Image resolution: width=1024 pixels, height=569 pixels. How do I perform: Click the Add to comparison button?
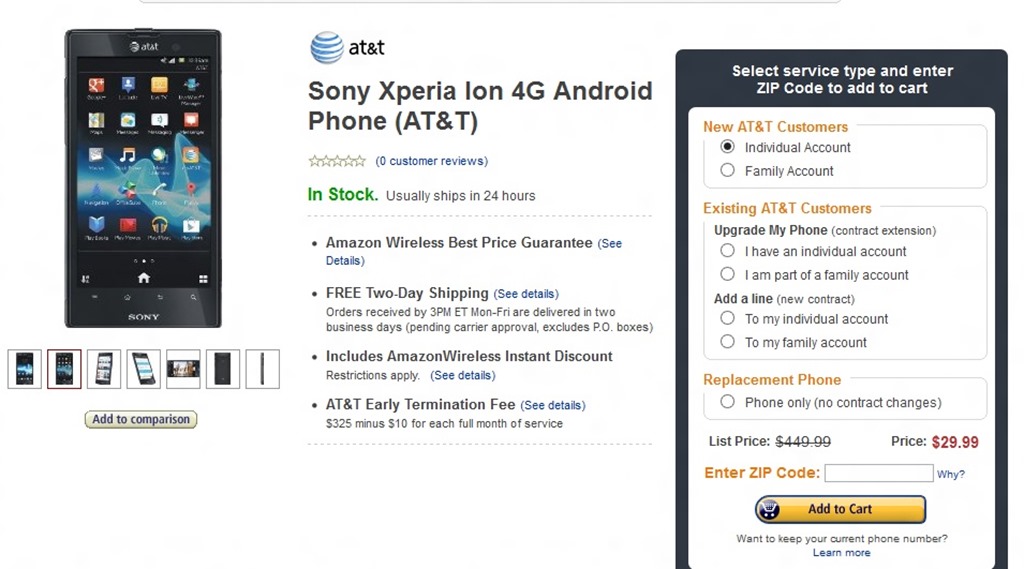(141, 420)
